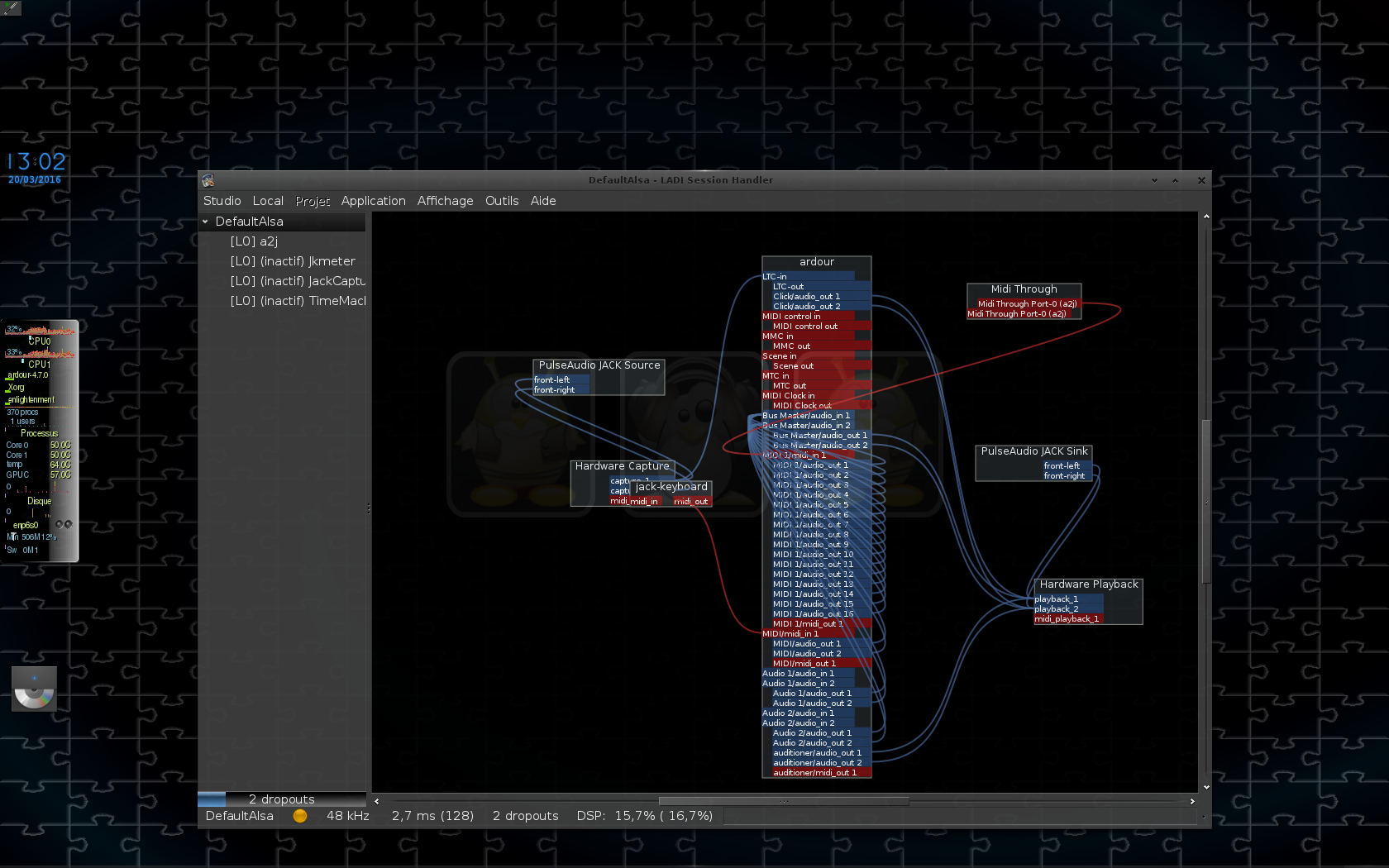Screen dimensions: 1389x868
Task: Open the Studio menu
Action: point(222,201)
